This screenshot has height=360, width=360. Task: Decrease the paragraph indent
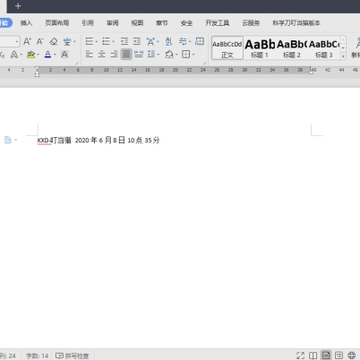[x=124, y=42]
